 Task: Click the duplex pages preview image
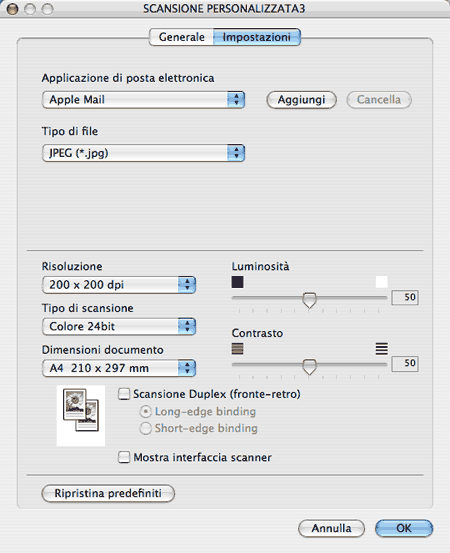81,416
